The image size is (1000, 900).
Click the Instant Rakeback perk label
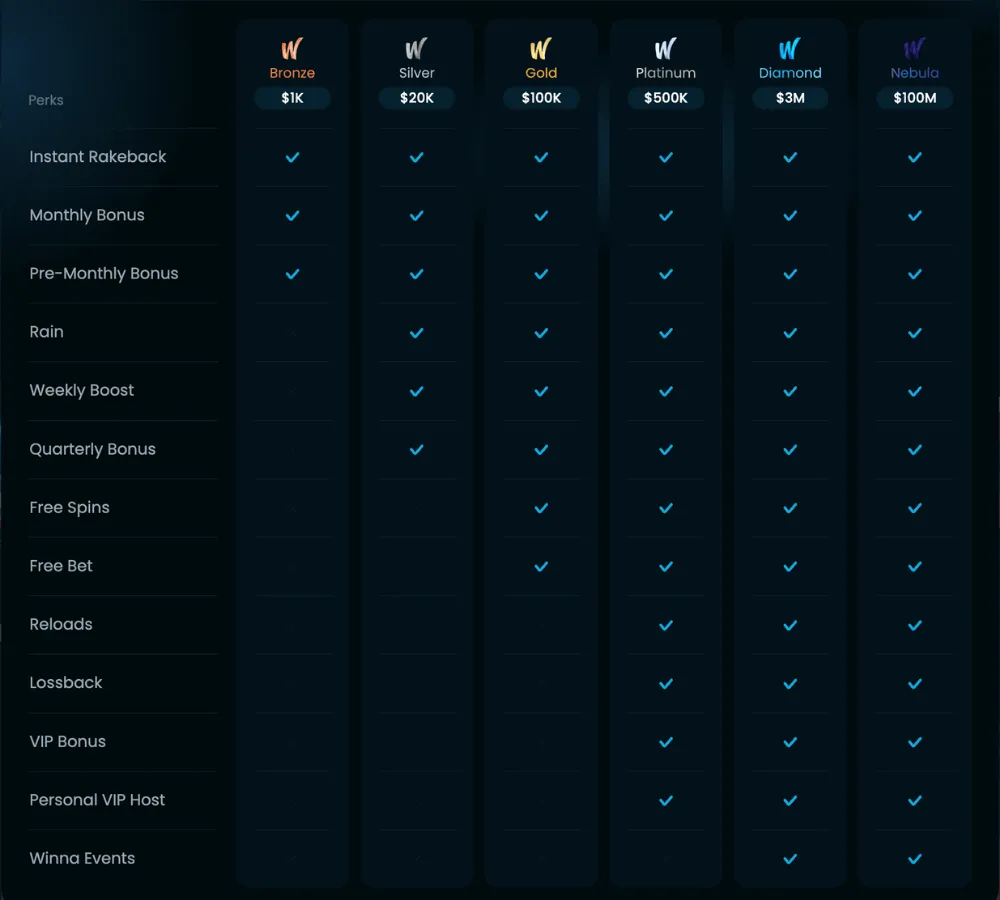pyautogui.click(x=98, y=157)
